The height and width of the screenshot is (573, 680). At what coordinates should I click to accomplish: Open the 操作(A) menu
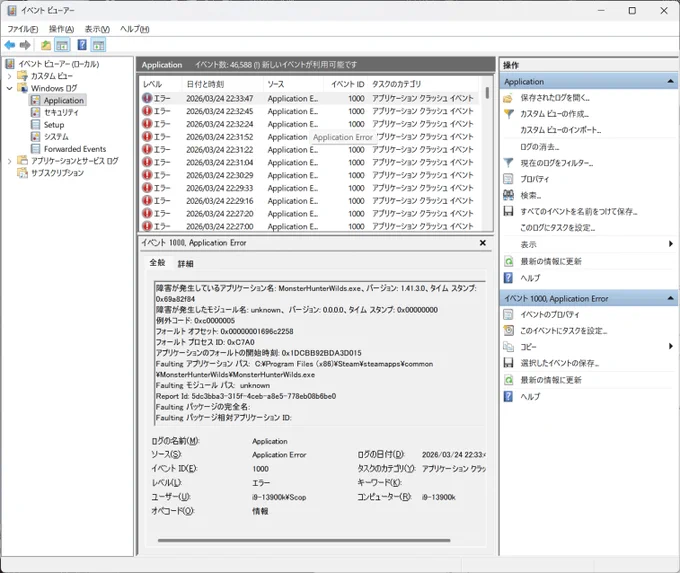pos(61,29)
